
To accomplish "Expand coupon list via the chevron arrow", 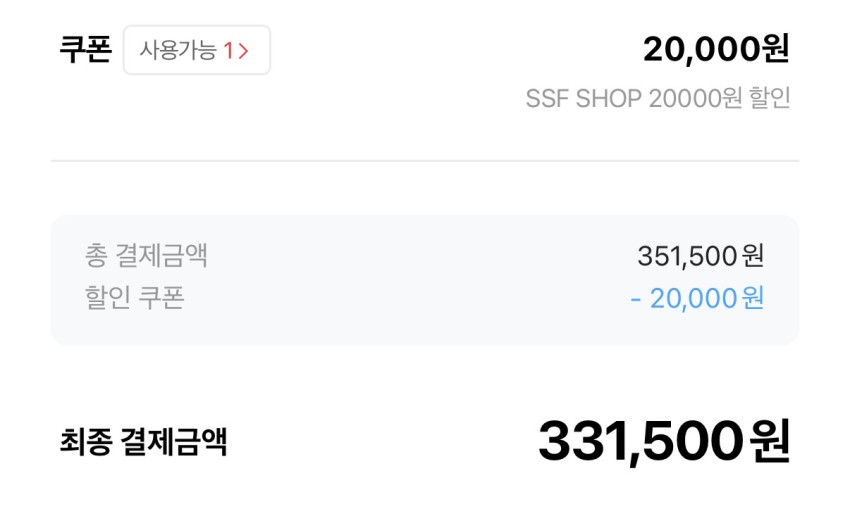I will tap(243, 50).
